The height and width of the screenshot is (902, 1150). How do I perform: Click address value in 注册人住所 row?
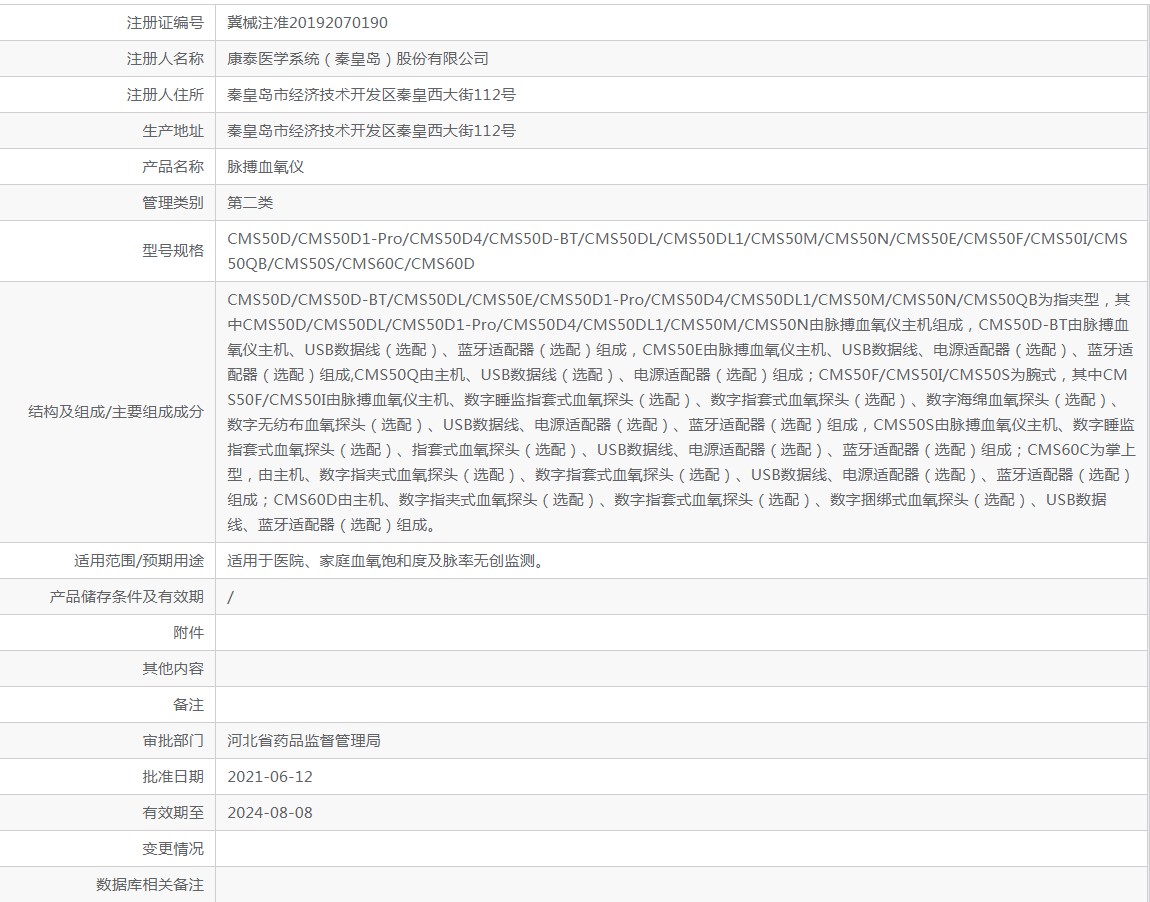pos(371,95)
